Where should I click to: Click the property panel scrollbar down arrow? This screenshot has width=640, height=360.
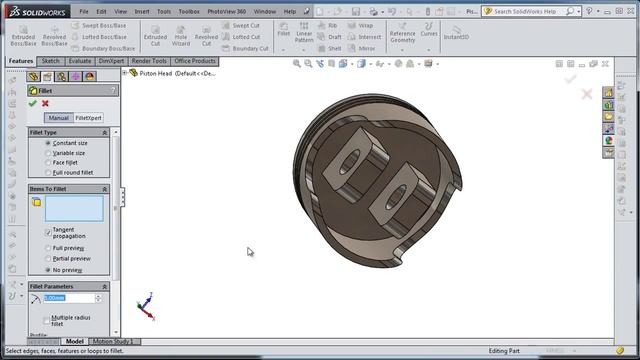[116, 332]
